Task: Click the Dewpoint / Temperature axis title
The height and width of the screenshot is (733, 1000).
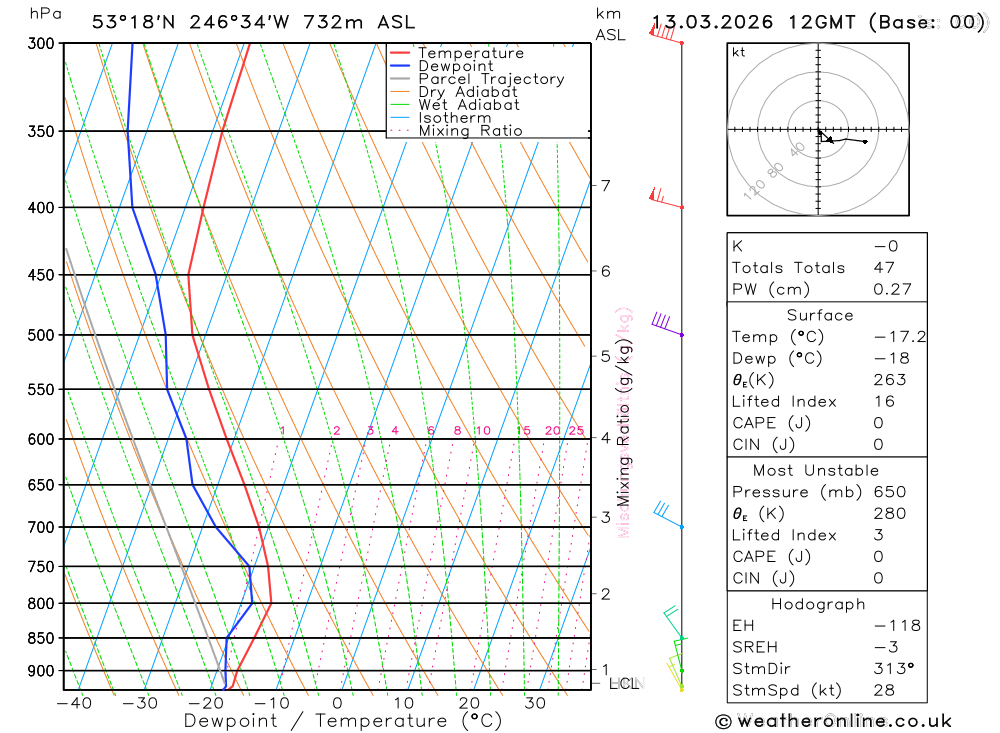Action: [x=342, y=721]
